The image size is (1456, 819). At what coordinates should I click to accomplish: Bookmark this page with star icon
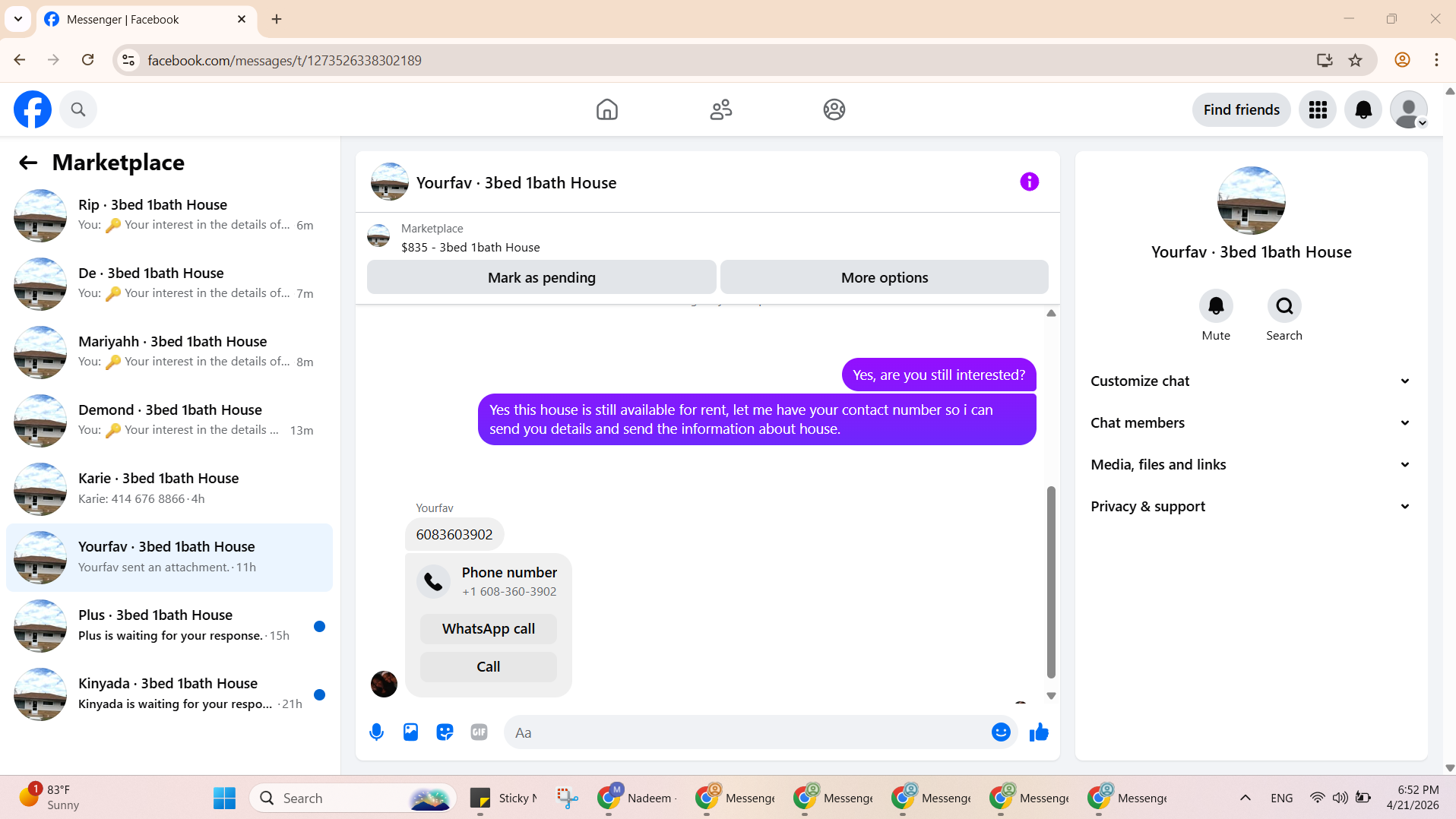click(1355, 60)
